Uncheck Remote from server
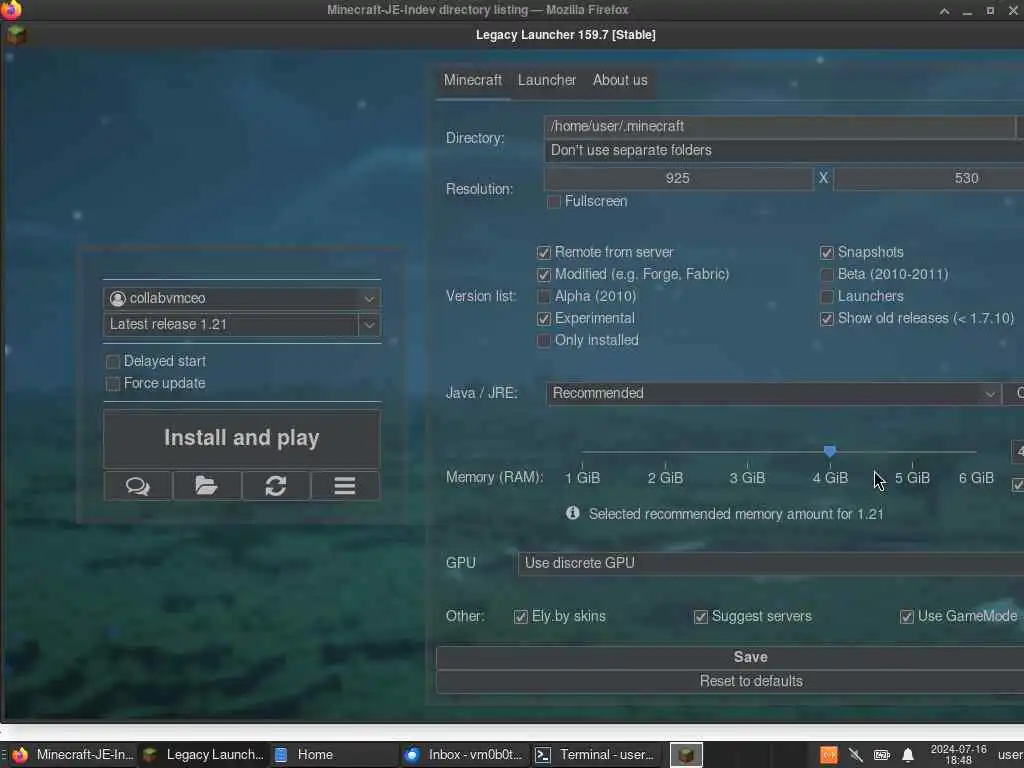Viewport: 1024px width, 768px height. pos(544,253)
